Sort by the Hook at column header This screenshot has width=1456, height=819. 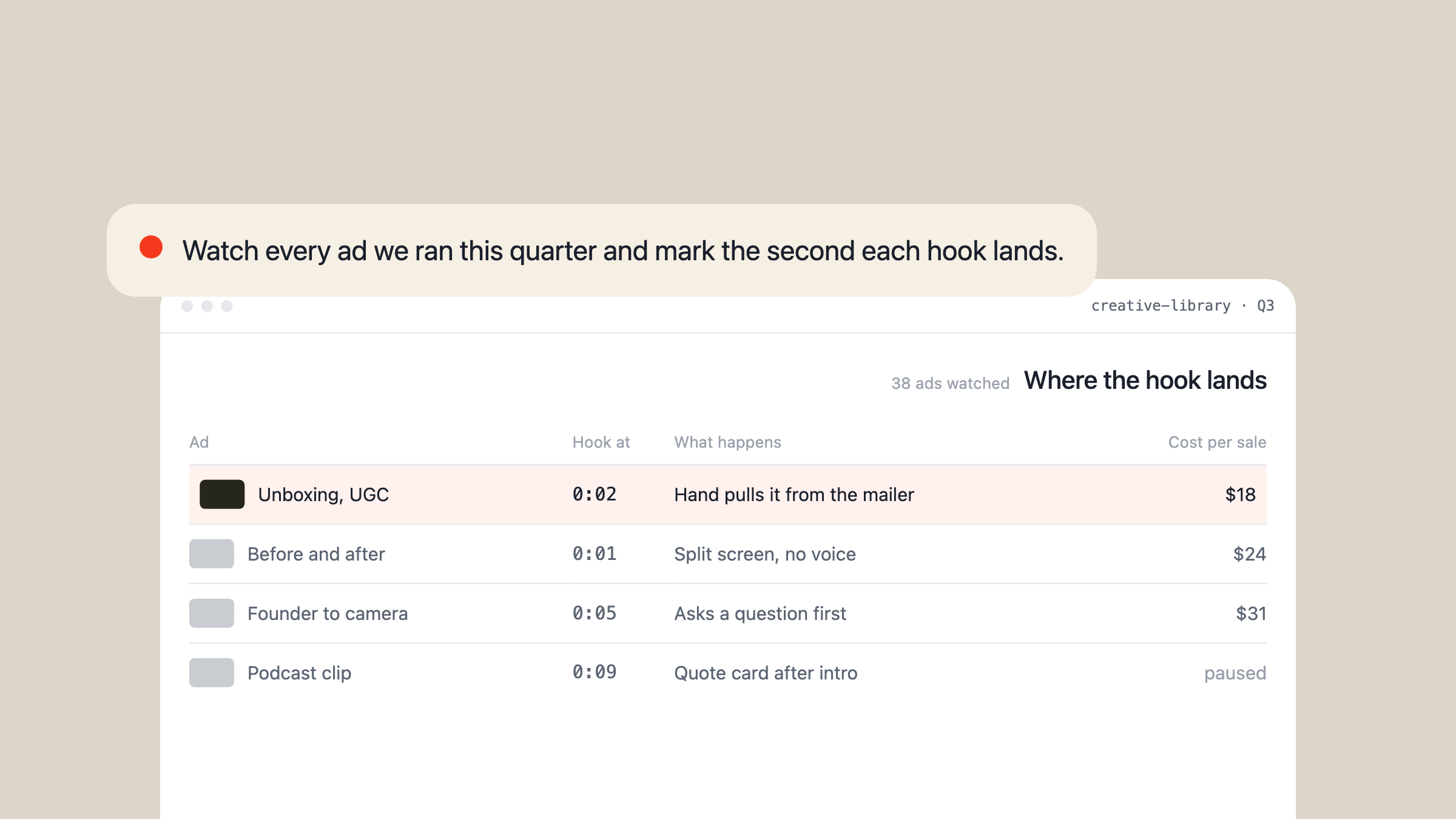pyautogui.click(x=601, y=442)
